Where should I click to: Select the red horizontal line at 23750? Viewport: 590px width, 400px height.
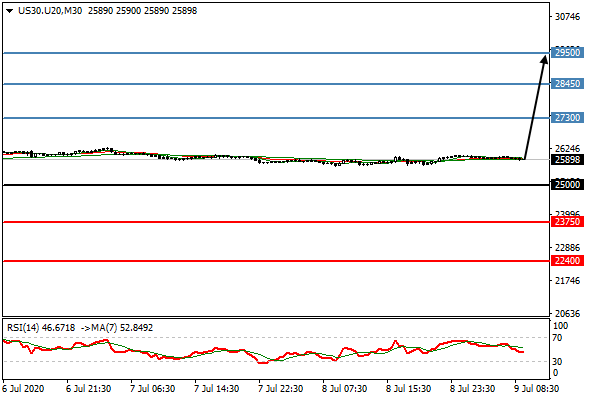coord(277,222)
